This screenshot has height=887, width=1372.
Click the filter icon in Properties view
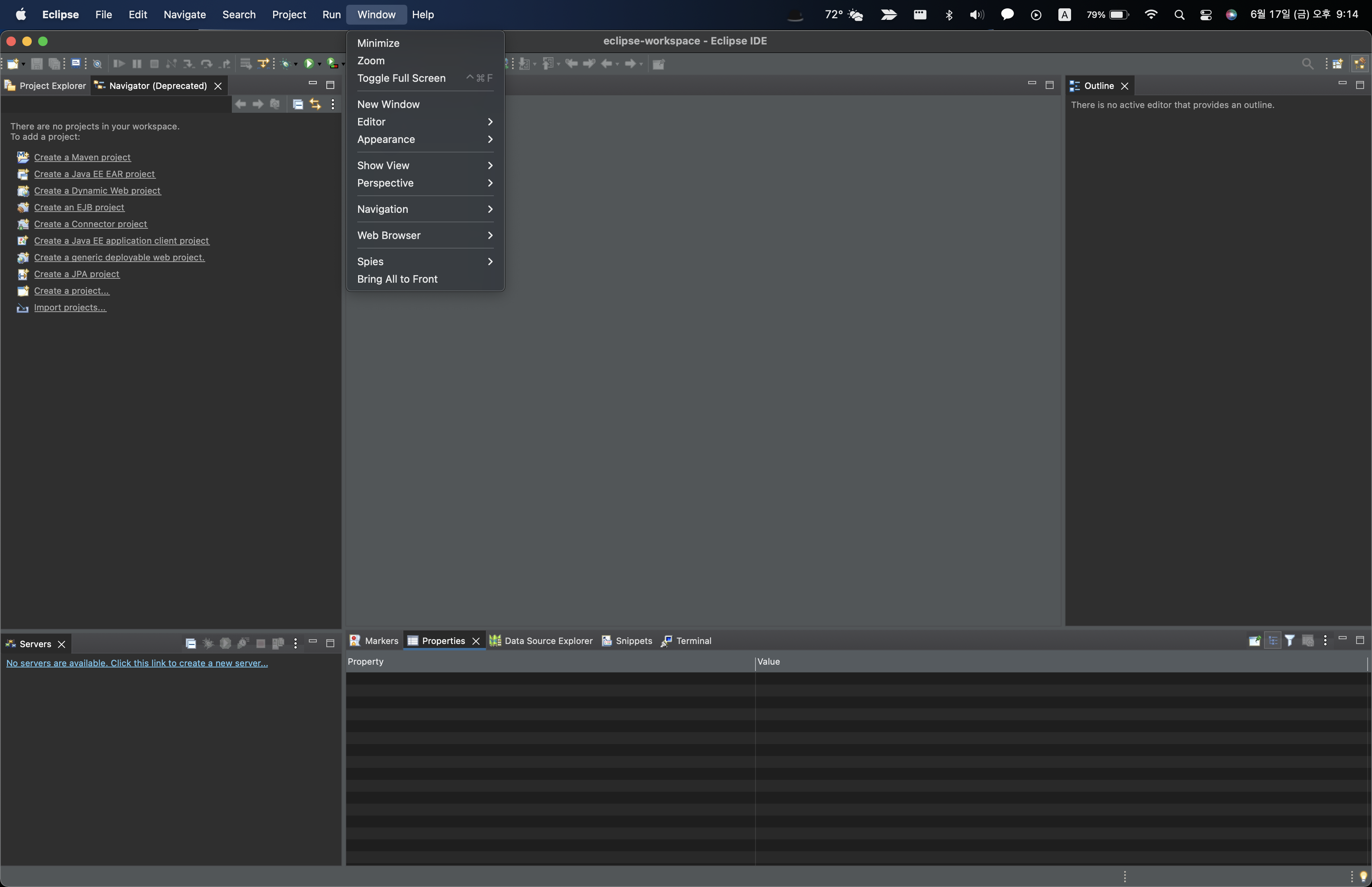[x=1290, y=640]
